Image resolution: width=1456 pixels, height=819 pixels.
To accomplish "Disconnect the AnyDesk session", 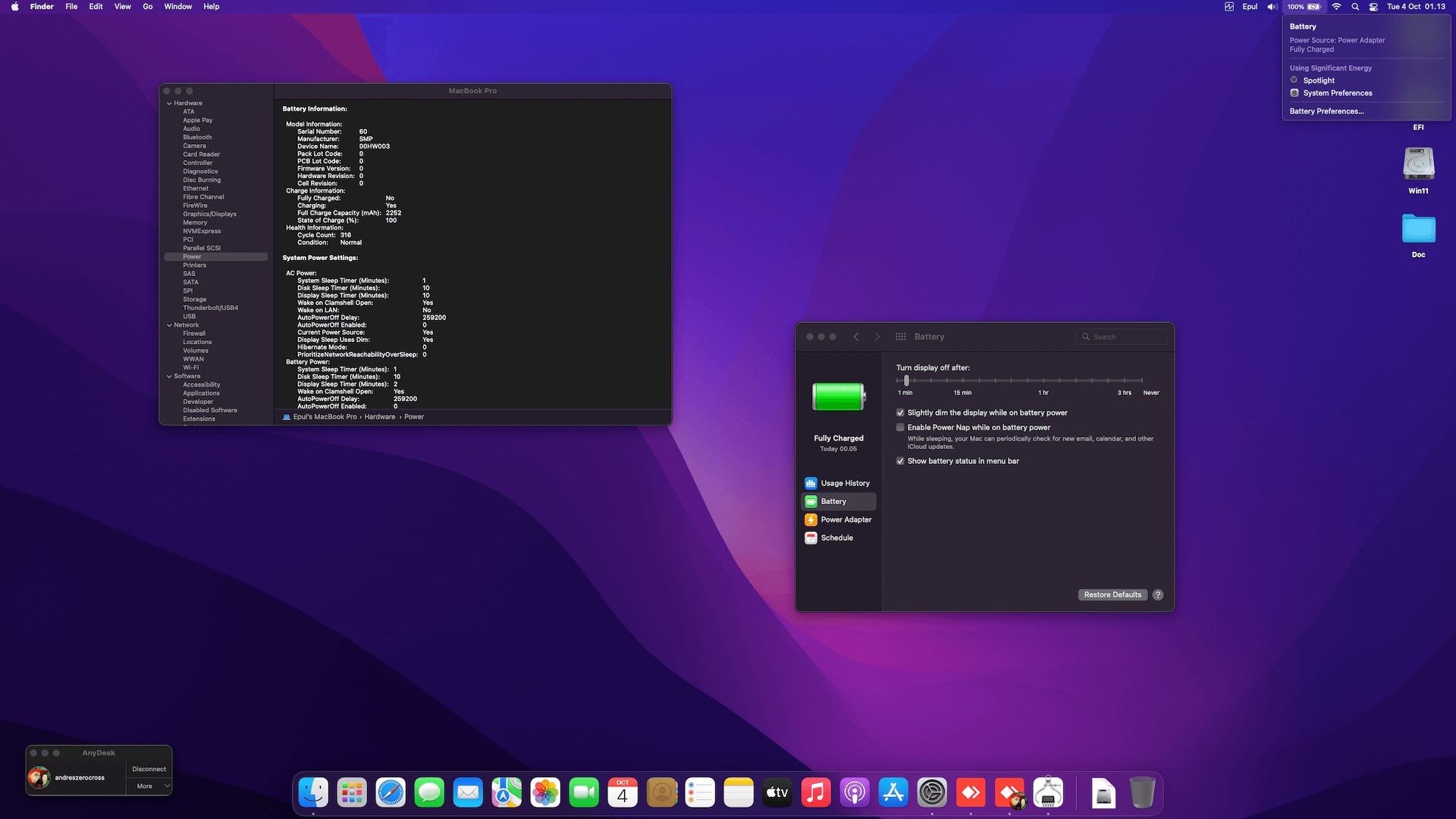I will [x=149, y=769].
